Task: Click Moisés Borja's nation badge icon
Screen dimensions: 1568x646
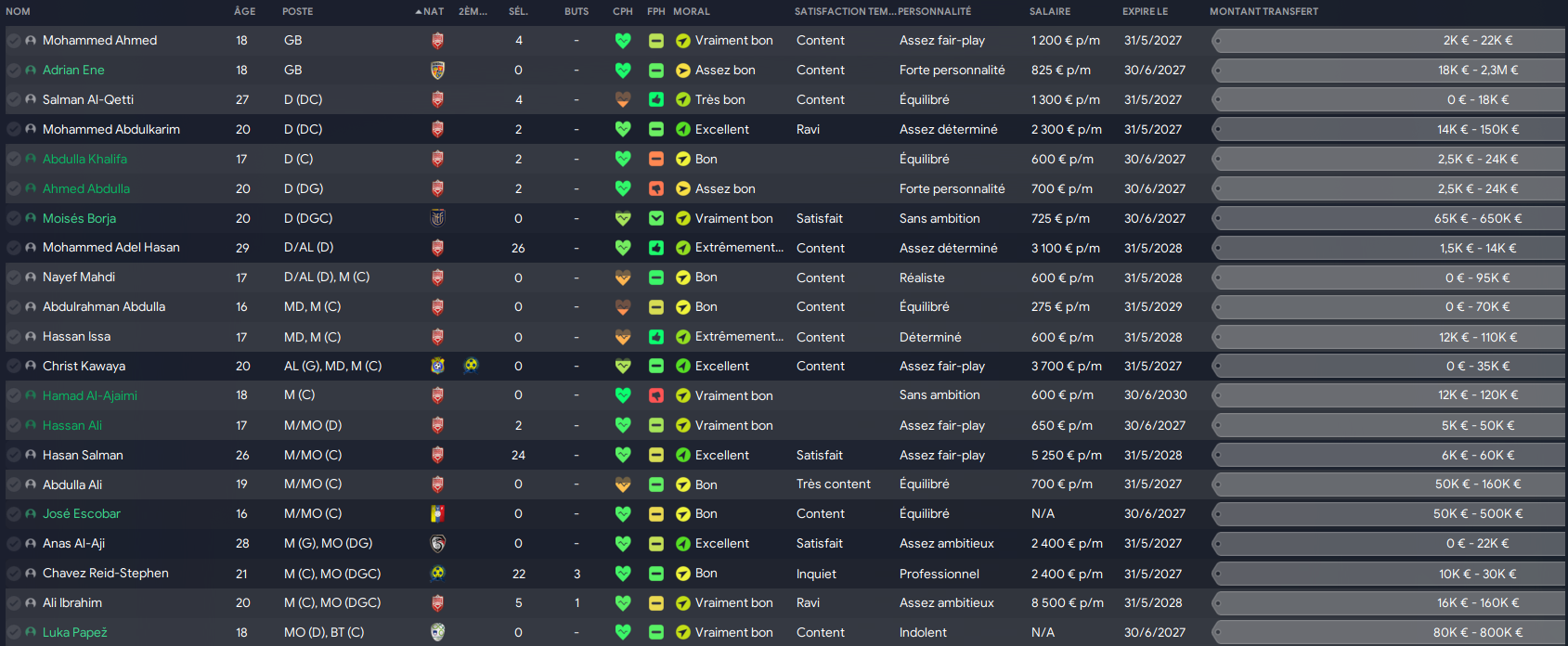Action: pyautogui.click(x=437, y=218)
